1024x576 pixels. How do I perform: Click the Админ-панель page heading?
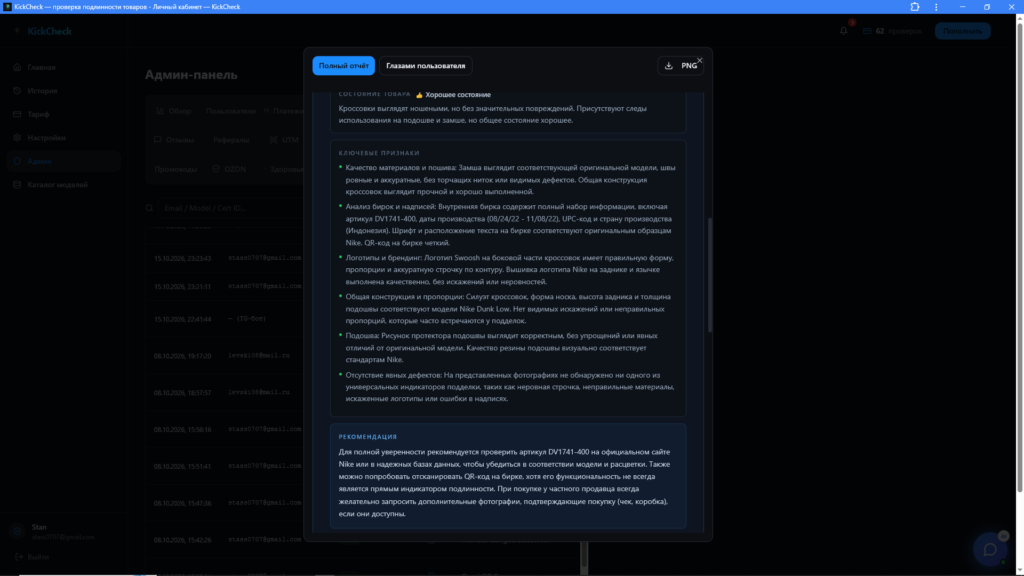(x=191, y=74)
